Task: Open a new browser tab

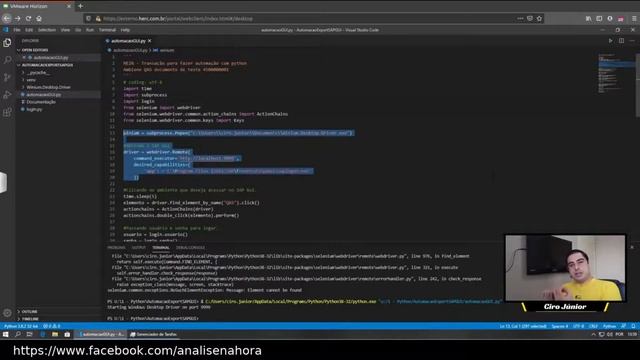Action: click(80, 6)
